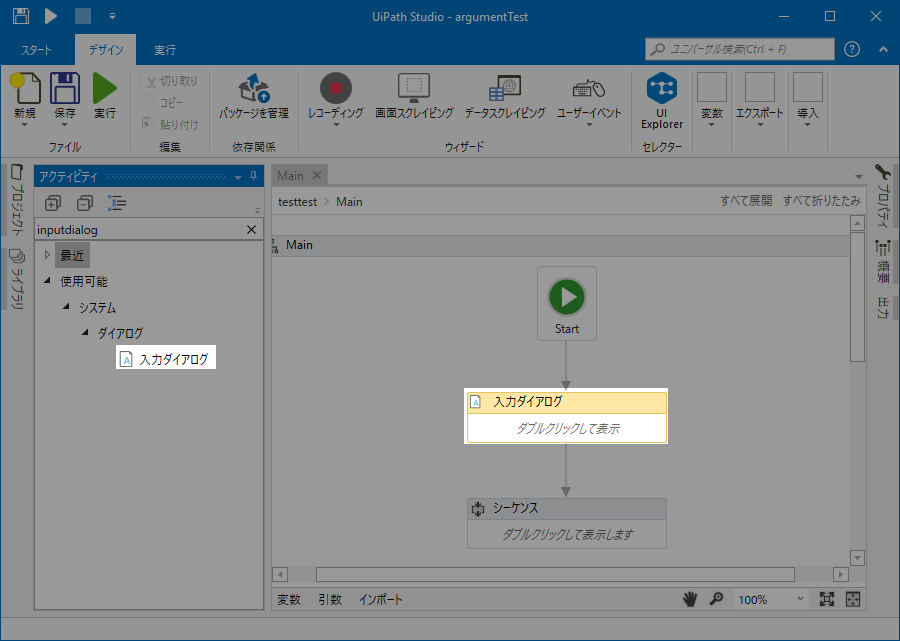This screenshot has height=641, width=900.
Task: Click the universal search field
Action: click(x=739, y=49)
